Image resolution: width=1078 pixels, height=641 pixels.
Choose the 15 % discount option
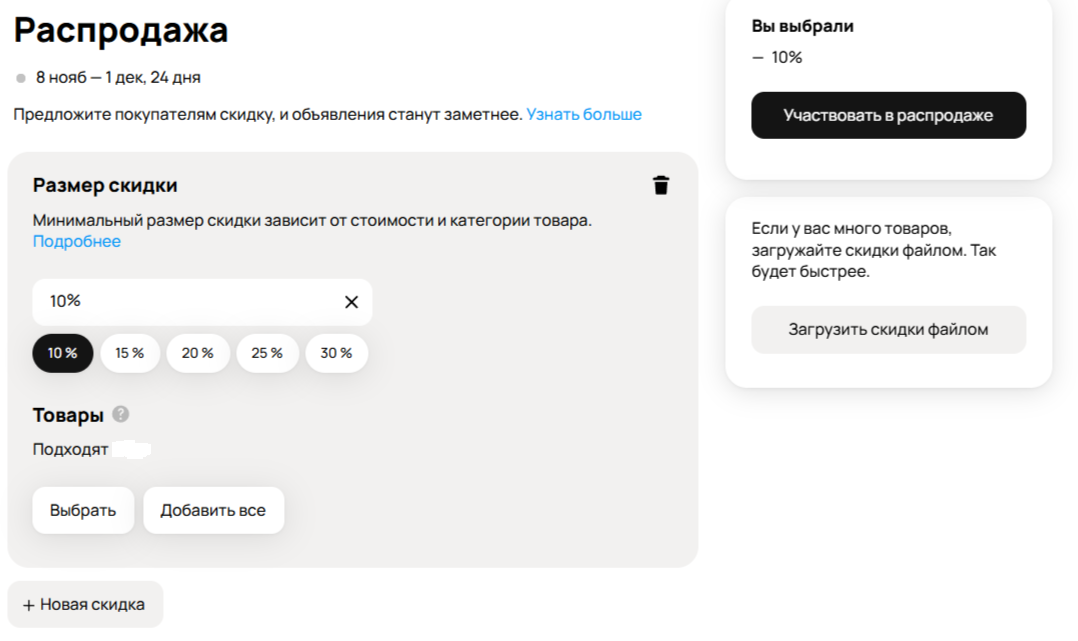point(130,353)
